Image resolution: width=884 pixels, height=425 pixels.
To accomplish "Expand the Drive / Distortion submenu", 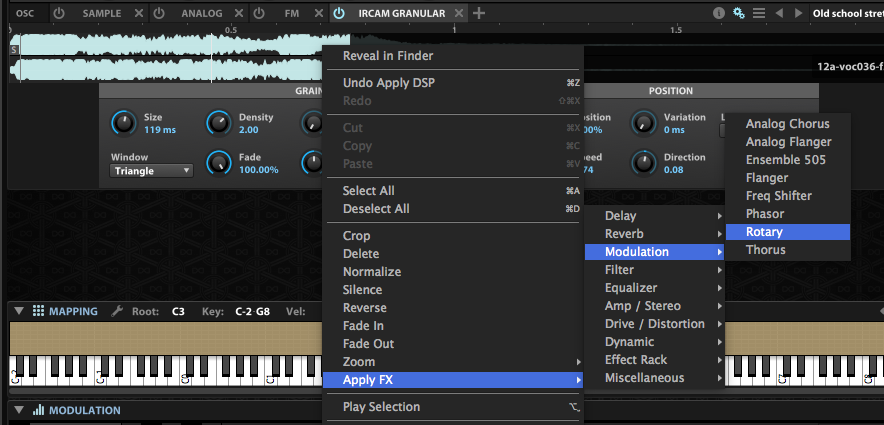I will (655, 324).
